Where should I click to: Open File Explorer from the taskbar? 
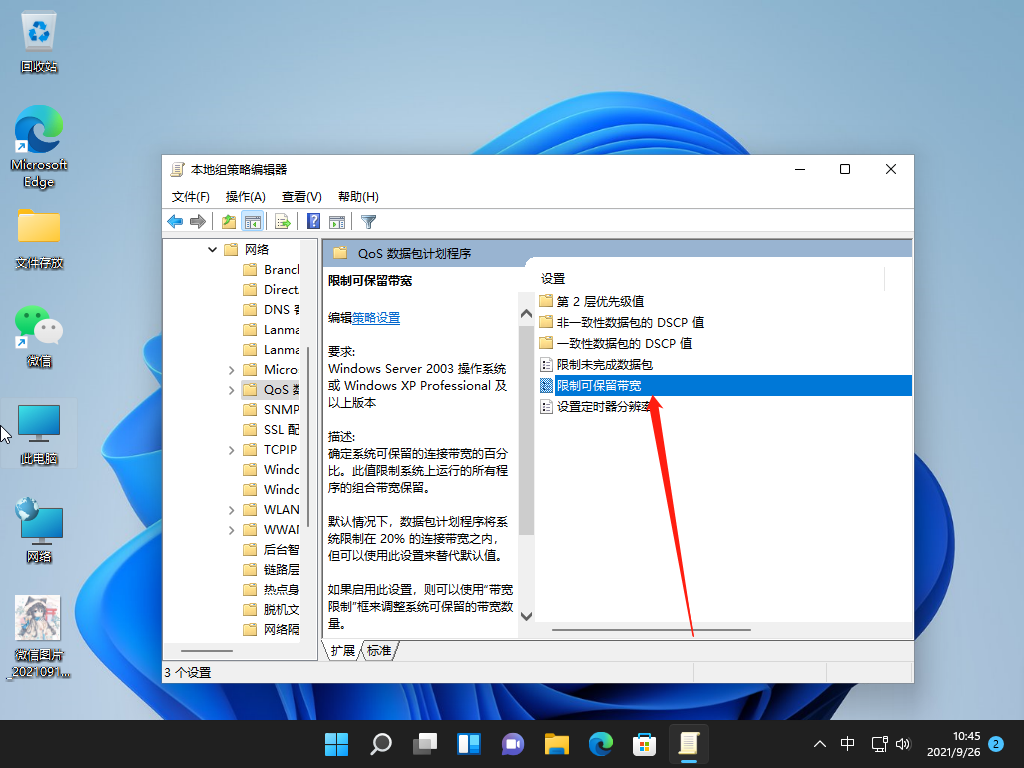pyautogui.click(x=556, y=744)
